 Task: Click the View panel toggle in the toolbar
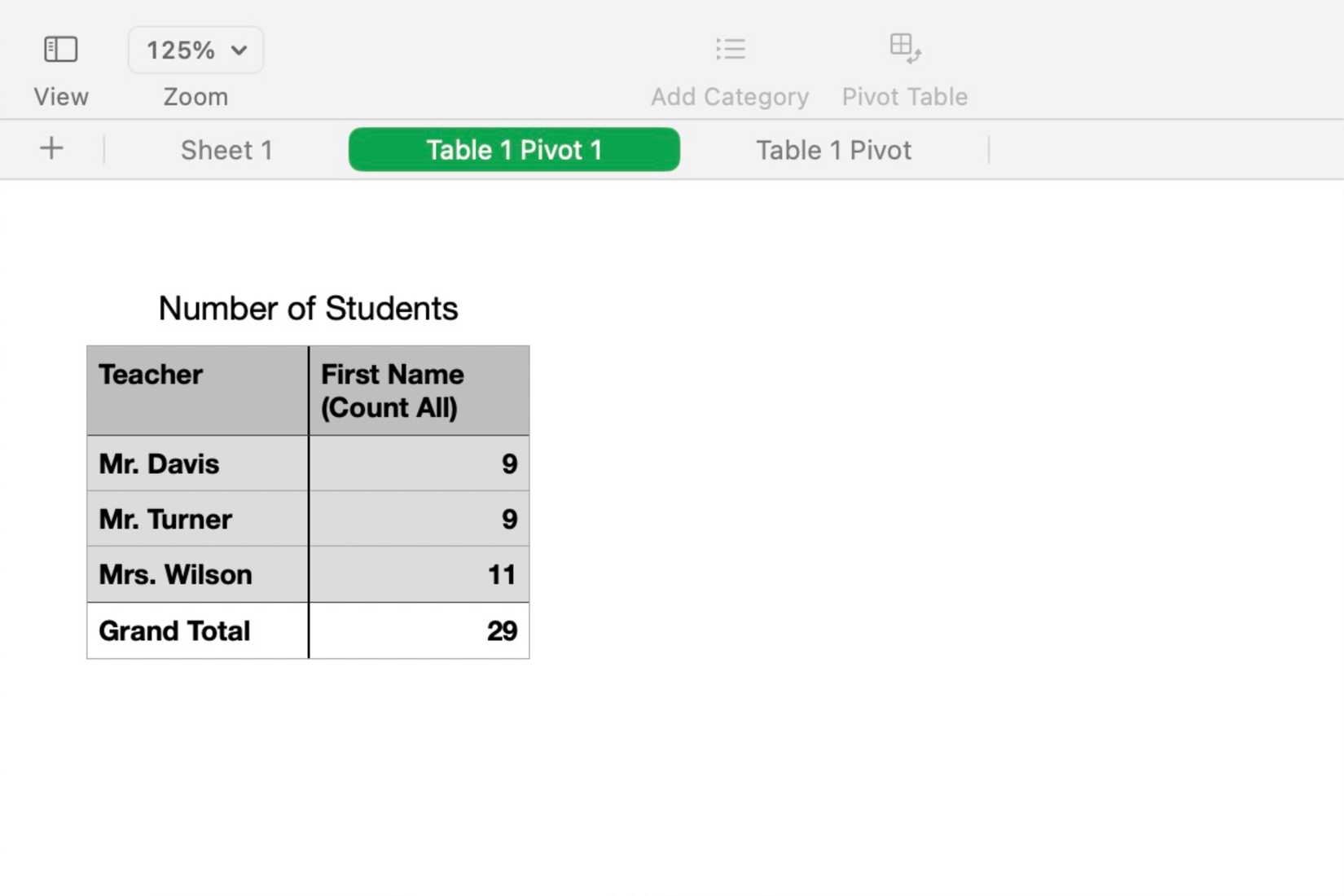[61, 49]
